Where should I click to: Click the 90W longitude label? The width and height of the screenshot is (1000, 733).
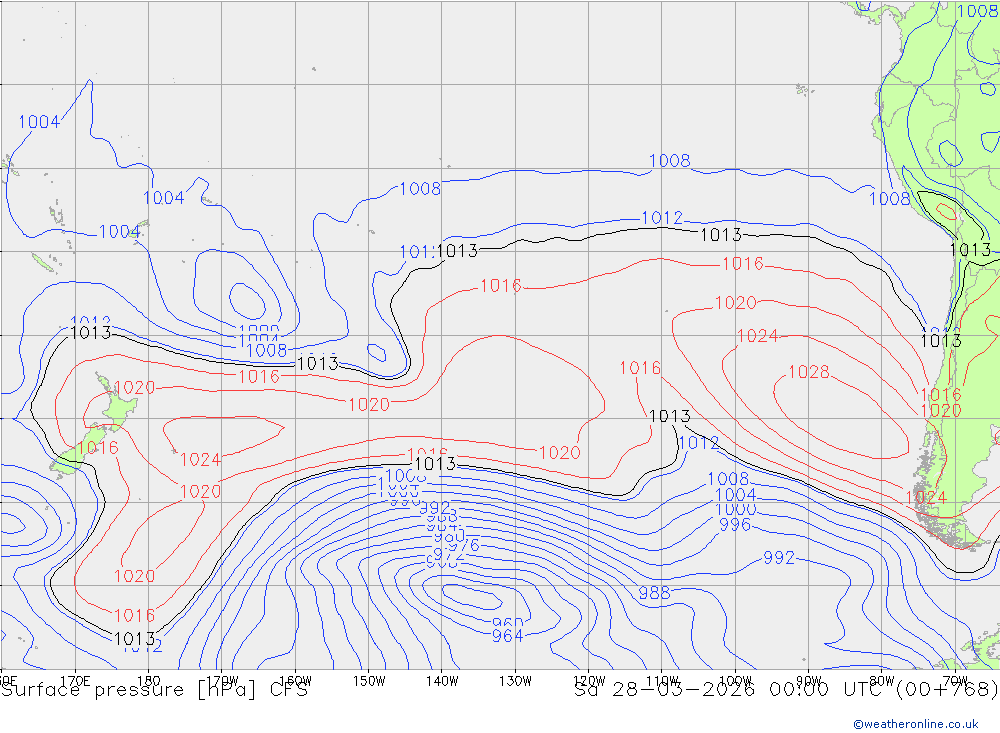(809, 681)
